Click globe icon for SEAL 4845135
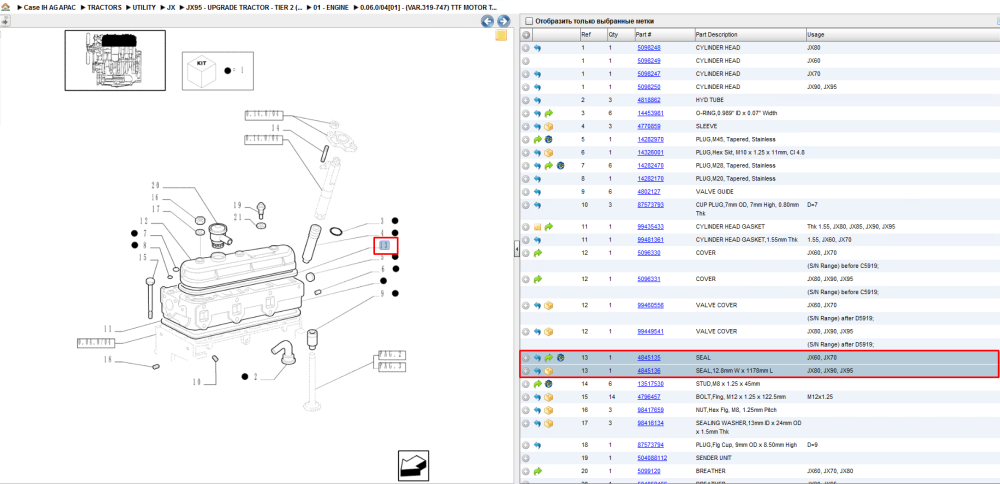Viewport: 1000px width, 484px height. 560,358
